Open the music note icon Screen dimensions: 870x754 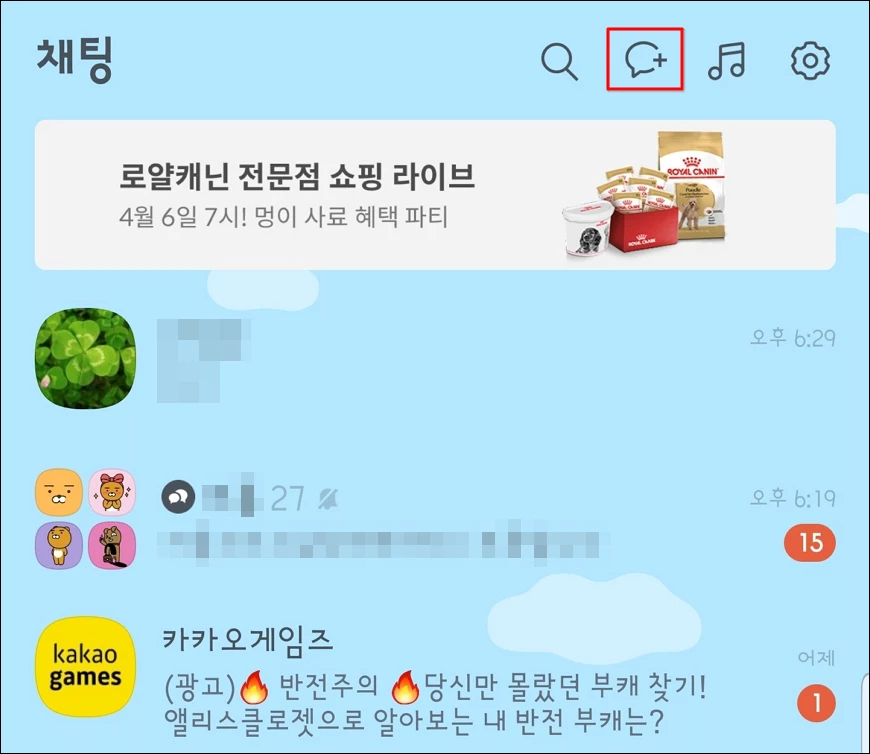(x=726, y=60)
